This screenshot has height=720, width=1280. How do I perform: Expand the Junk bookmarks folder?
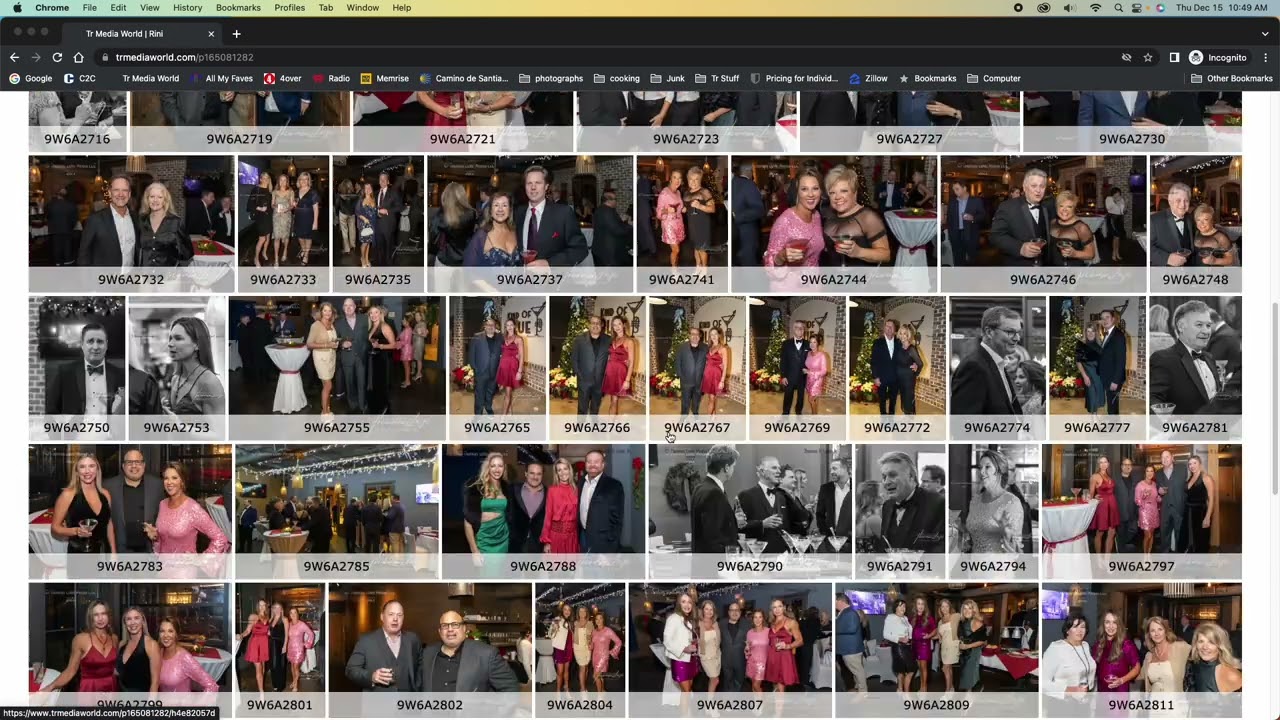[x=667, y=78]
